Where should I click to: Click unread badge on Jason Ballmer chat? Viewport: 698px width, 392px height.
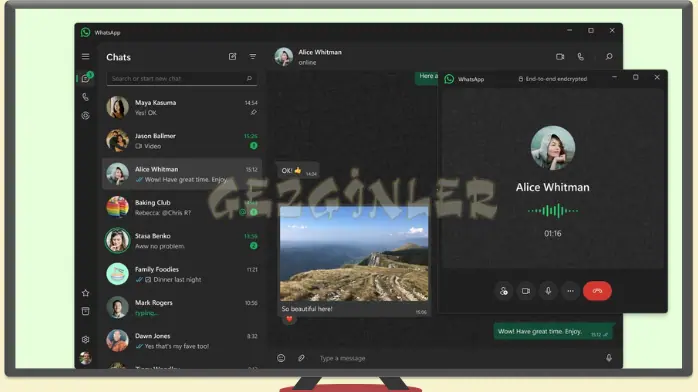pos(253,145)
